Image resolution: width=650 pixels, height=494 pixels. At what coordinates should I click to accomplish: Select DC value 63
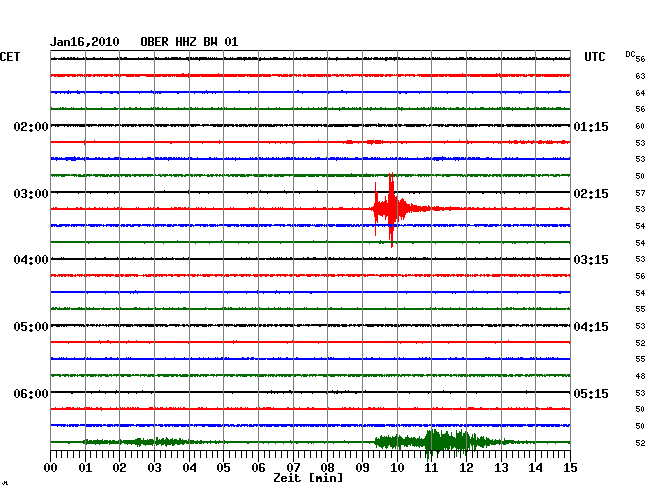(640, 76)
